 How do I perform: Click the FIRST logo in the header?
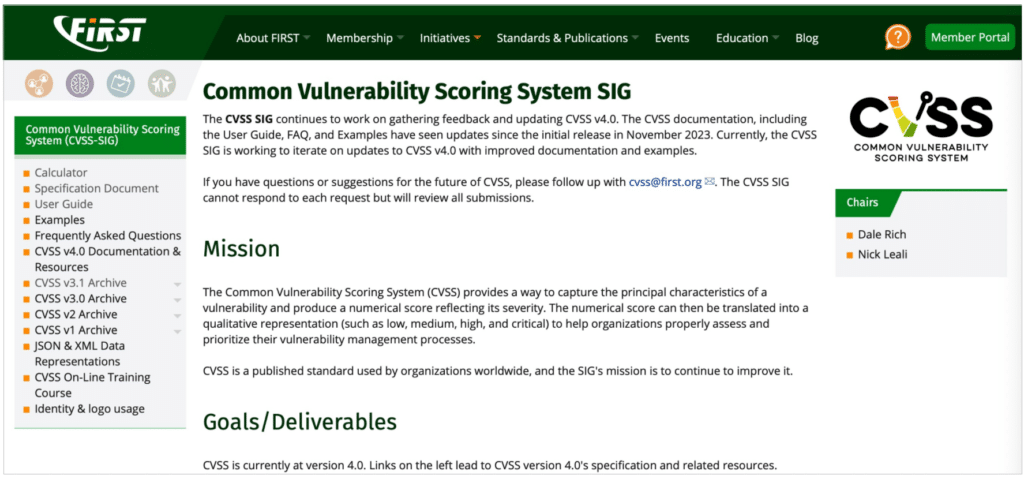[x=100, y=33]
